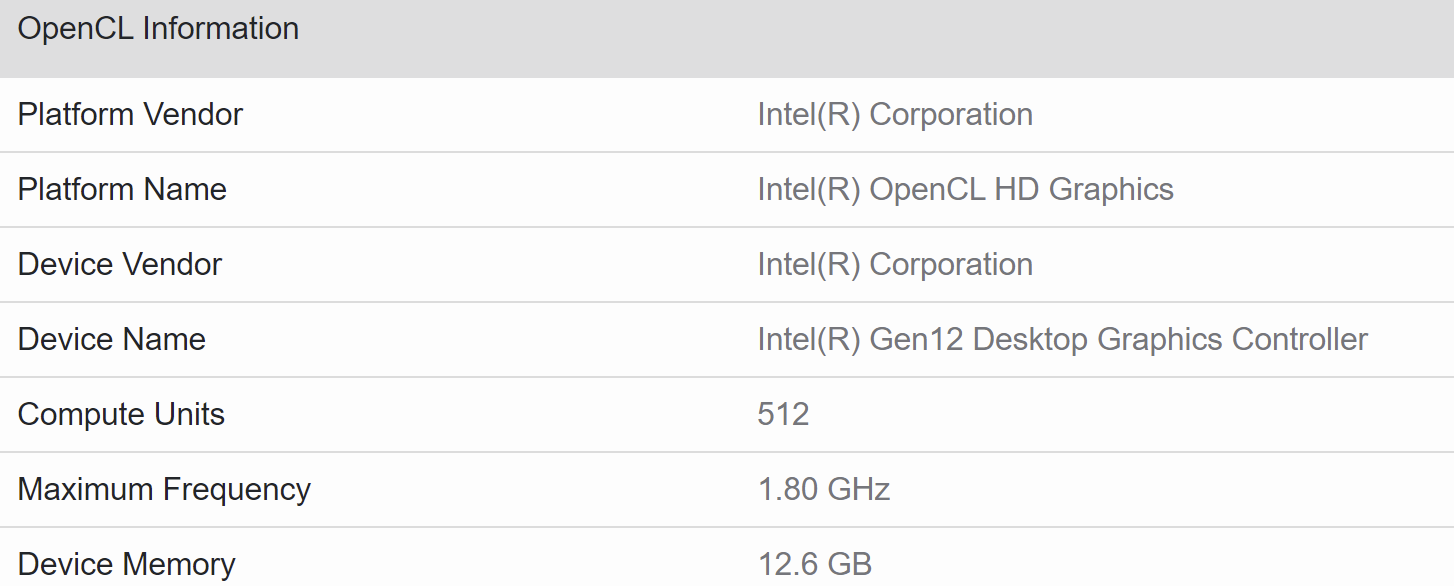Viewport: 1454px width, 586px height.
Task: Click the Compute Units value 512
Action: (783, 415)
